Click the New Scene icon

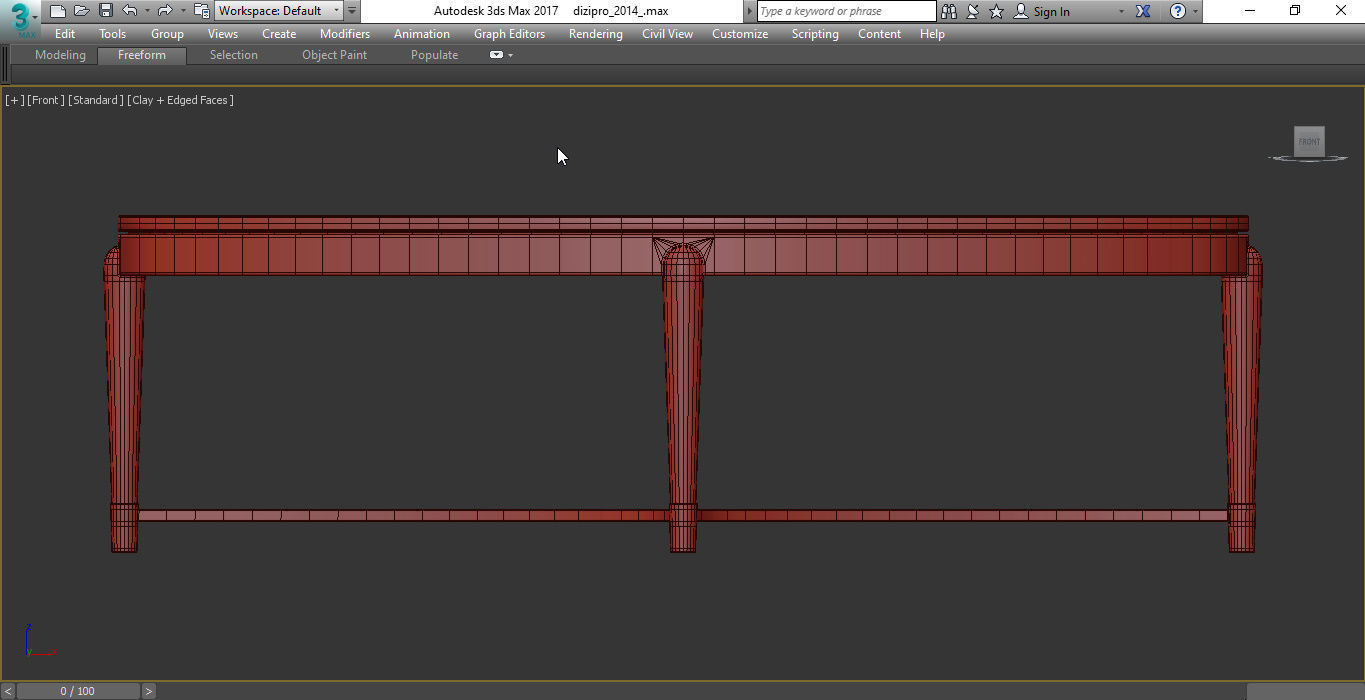click(58, 11)
